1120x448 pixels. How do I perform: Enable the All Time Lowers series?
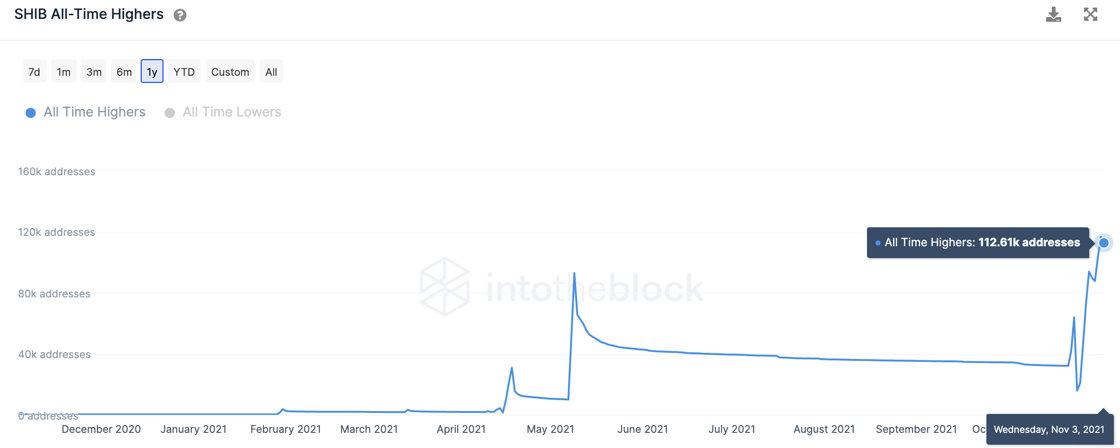click(x=231, y=112)
